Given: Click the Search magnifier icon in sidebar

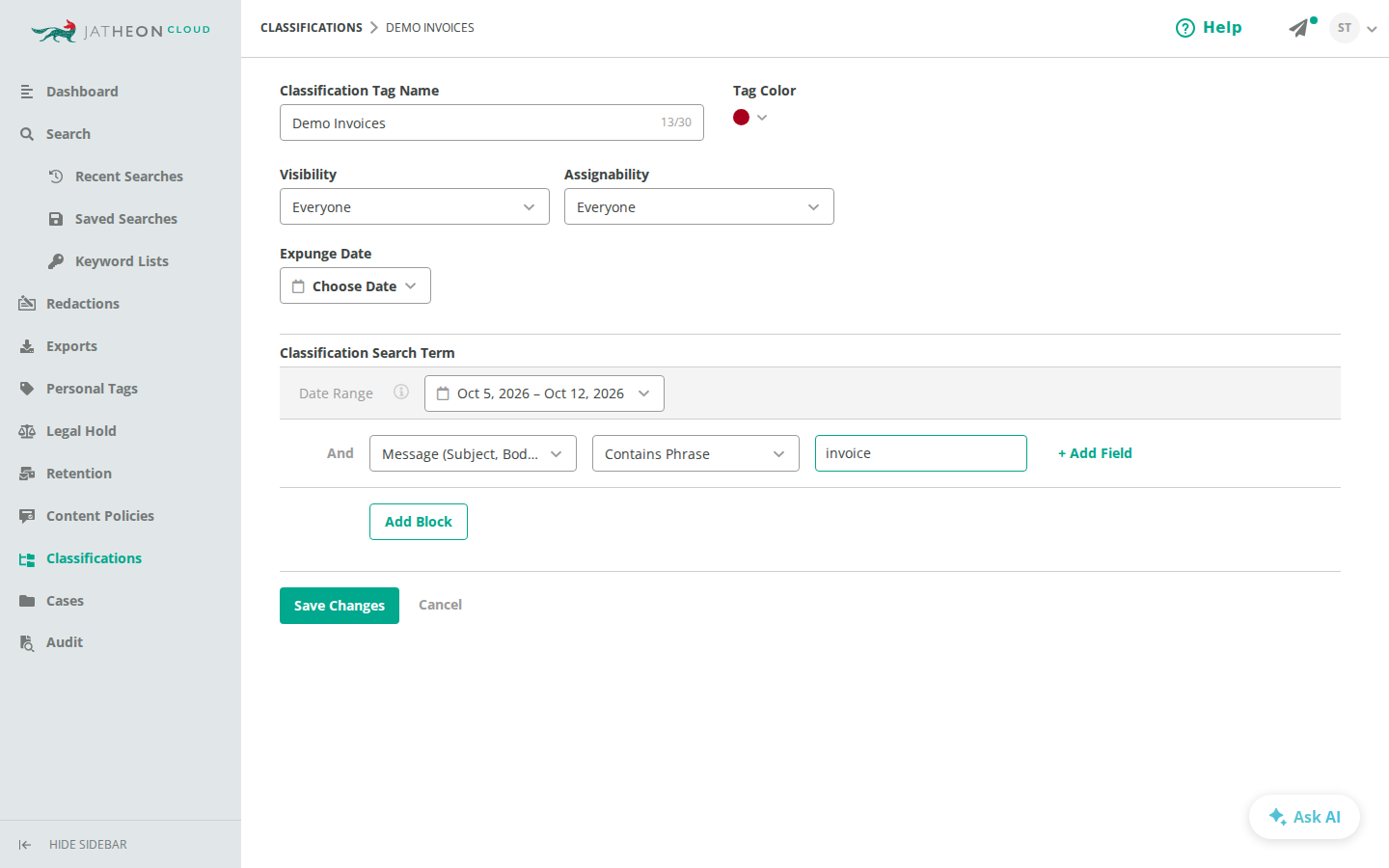Looking at the screenshot, I should pyautogui.click(x=27, y=134).
